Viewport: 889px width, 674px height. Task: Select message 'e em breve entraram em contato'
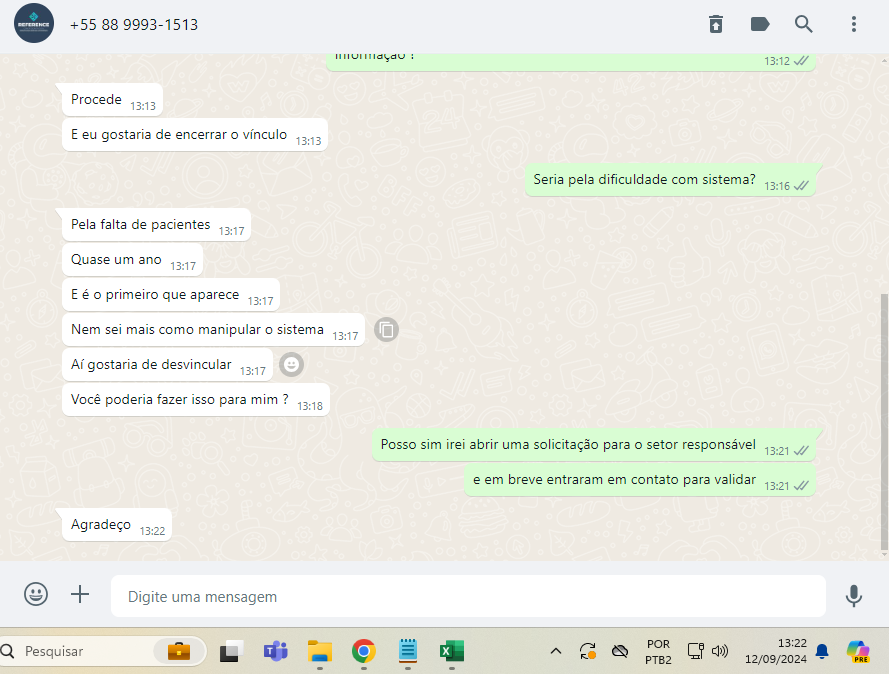(640, 480)
